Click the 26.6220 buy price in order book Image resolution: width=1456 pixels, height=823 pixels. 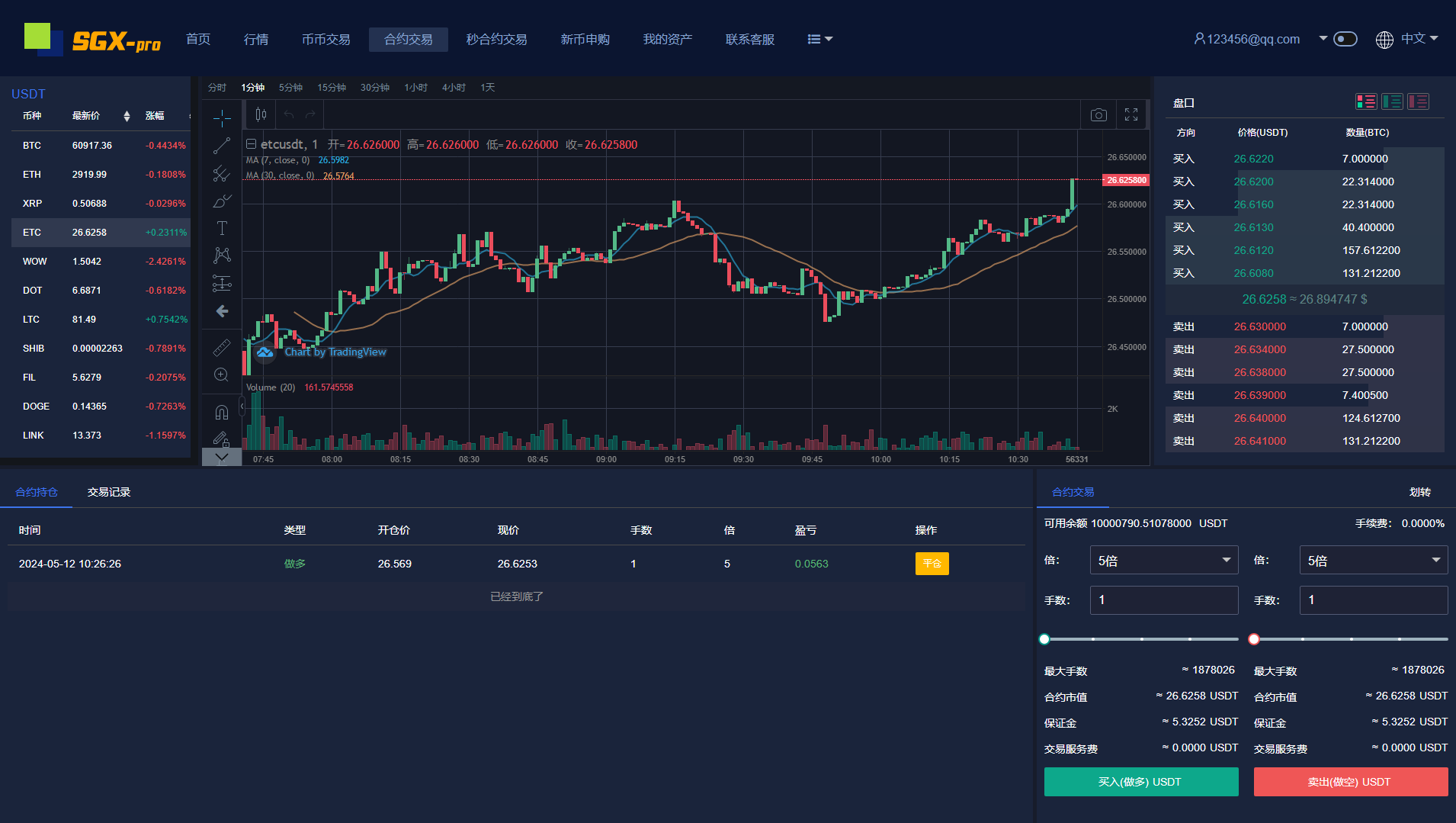1254,159
